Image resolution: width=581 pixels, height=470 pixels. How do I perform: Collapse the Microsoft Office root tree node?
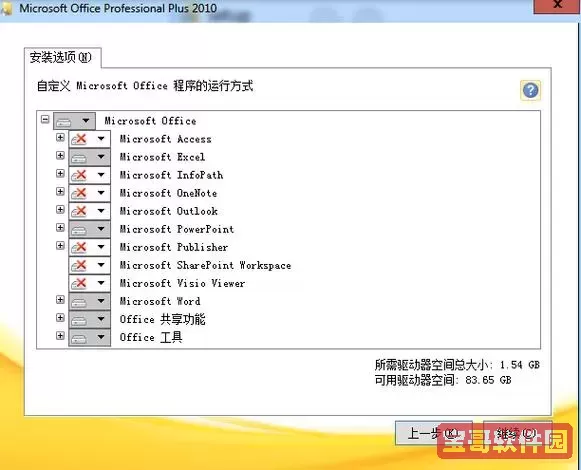(45, 119)
